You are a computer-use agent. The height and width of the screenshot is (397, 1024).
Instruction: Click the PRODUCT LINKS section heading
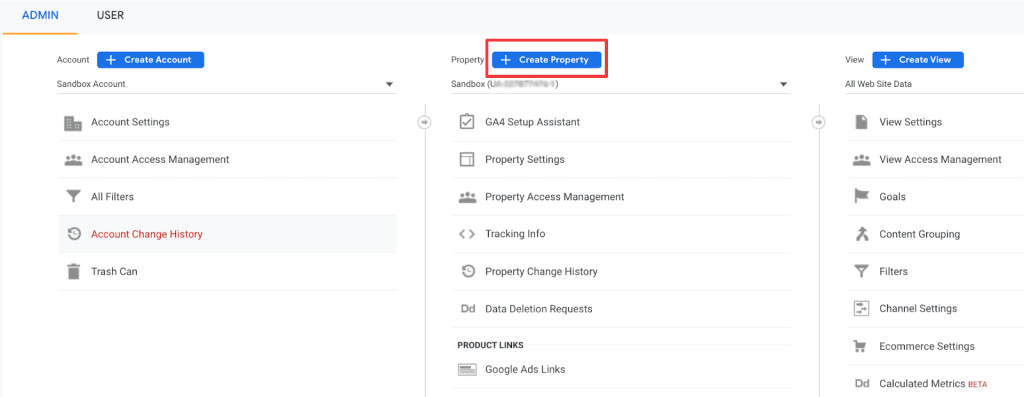point(490,345)
